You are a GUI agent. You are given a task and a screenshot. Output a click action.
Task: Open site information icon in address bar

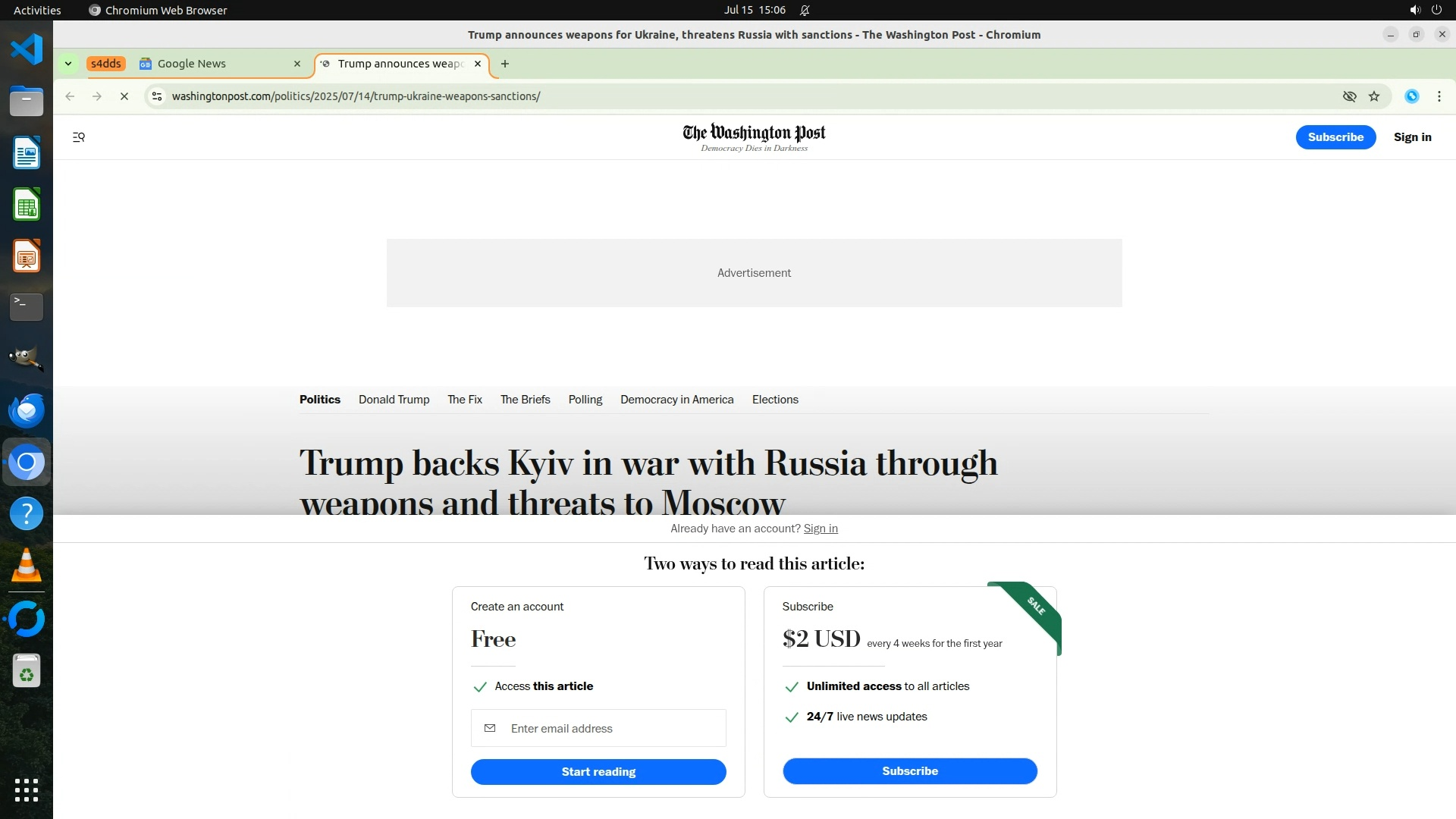[x=157, y=96]
